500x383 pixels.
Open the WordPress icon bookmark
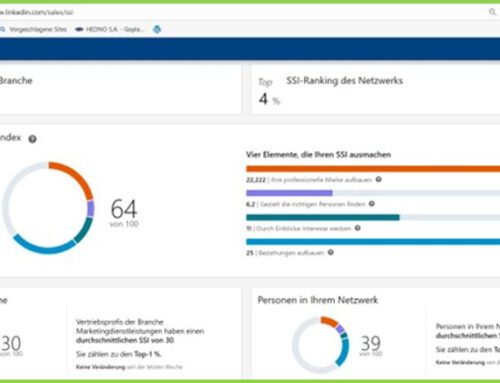157,29
